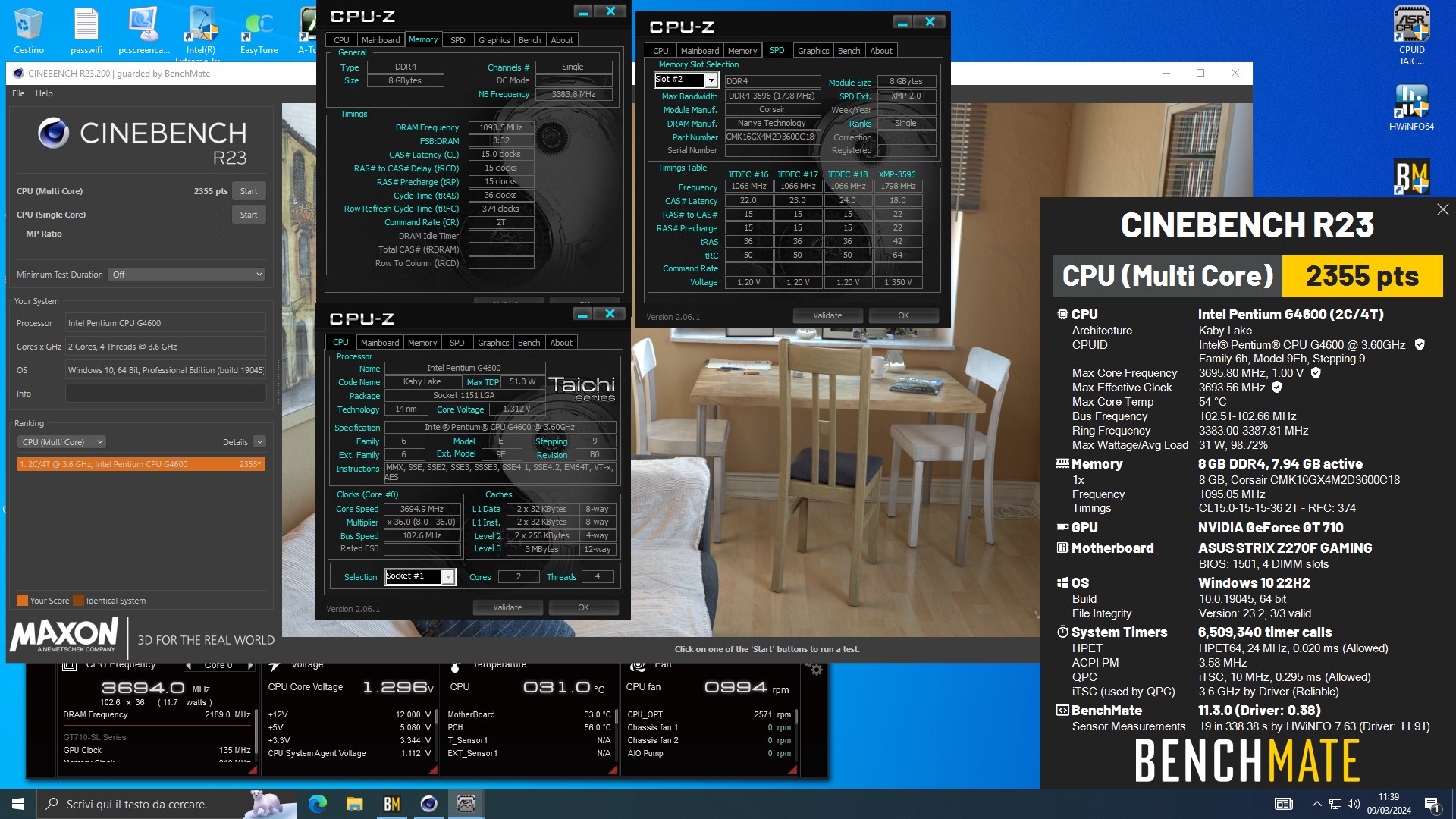This screenshot has width=1456, height=819.
Task: Launch Intel(R) Extreme Tuning desktop shortcut
Action: coord(201,33)
